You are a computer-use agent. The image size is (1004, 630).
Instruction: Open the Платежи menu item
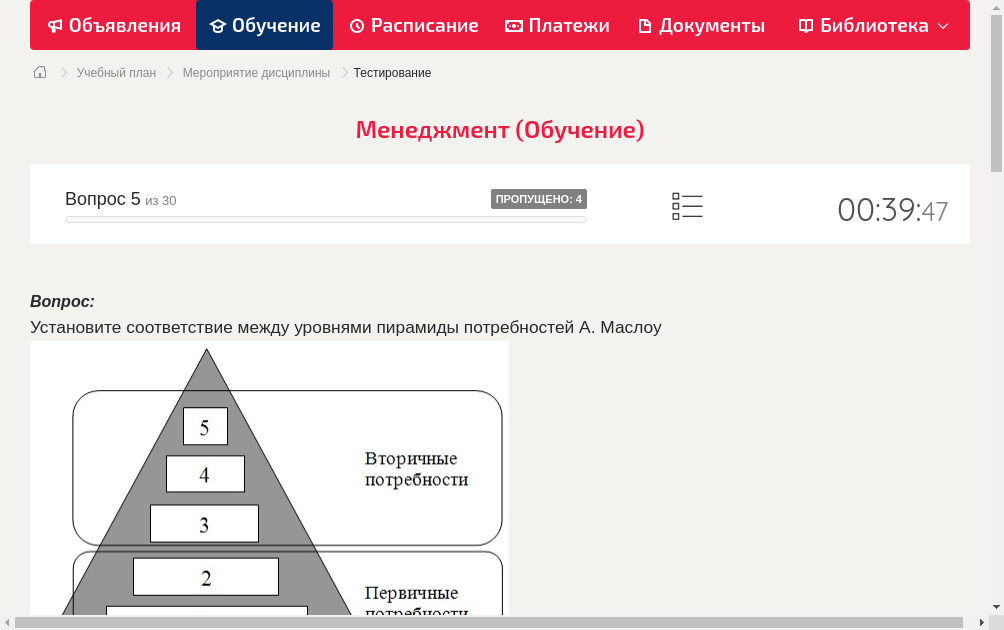(x=556, y=25)
